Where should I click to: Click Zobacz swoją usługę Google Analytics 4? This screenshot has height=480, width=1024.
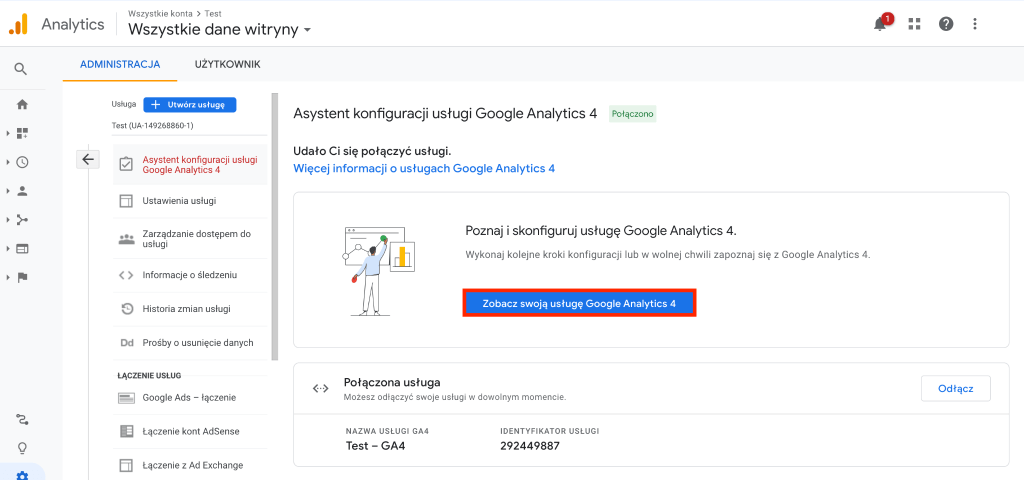click(x=579, y=304)
